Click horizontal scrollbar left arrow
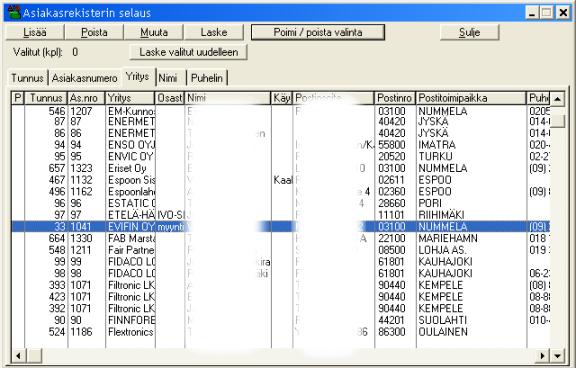This screenshot has height=368, width=576. pyautogui.click(x=18, y=356)
